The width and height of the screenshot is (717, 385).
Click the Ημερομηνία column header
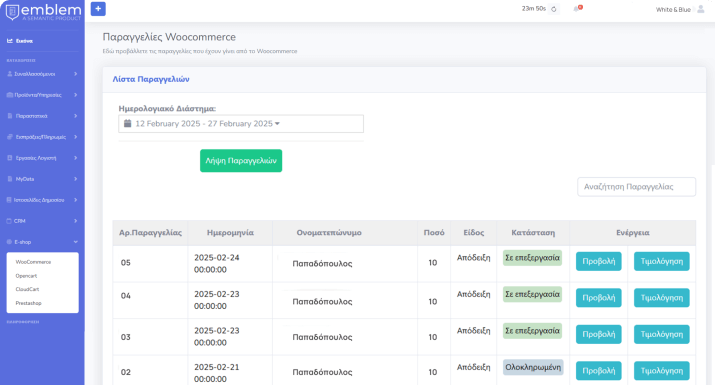point(230,232)
